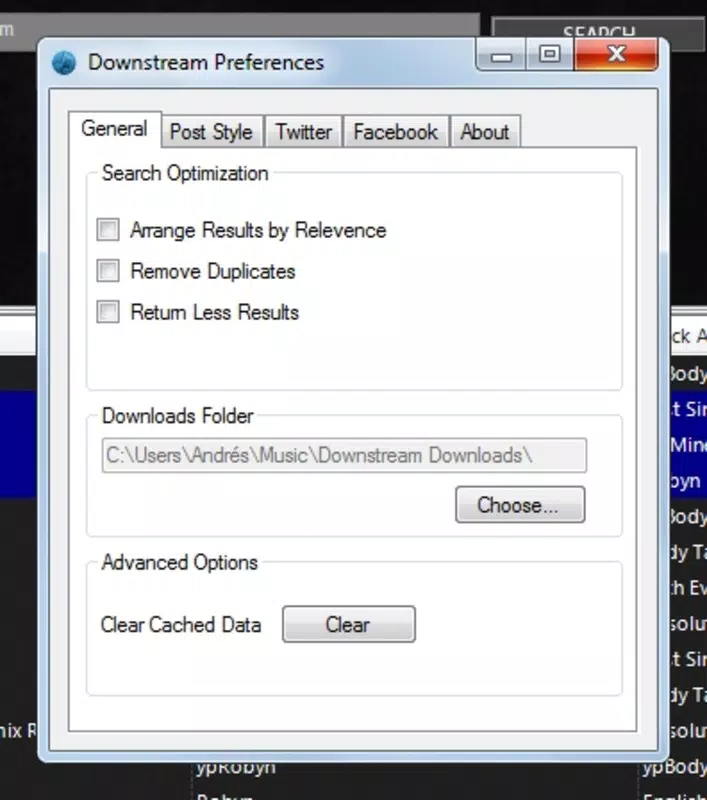
Task: Check the Return Less Results option
Action: (108, 312)
